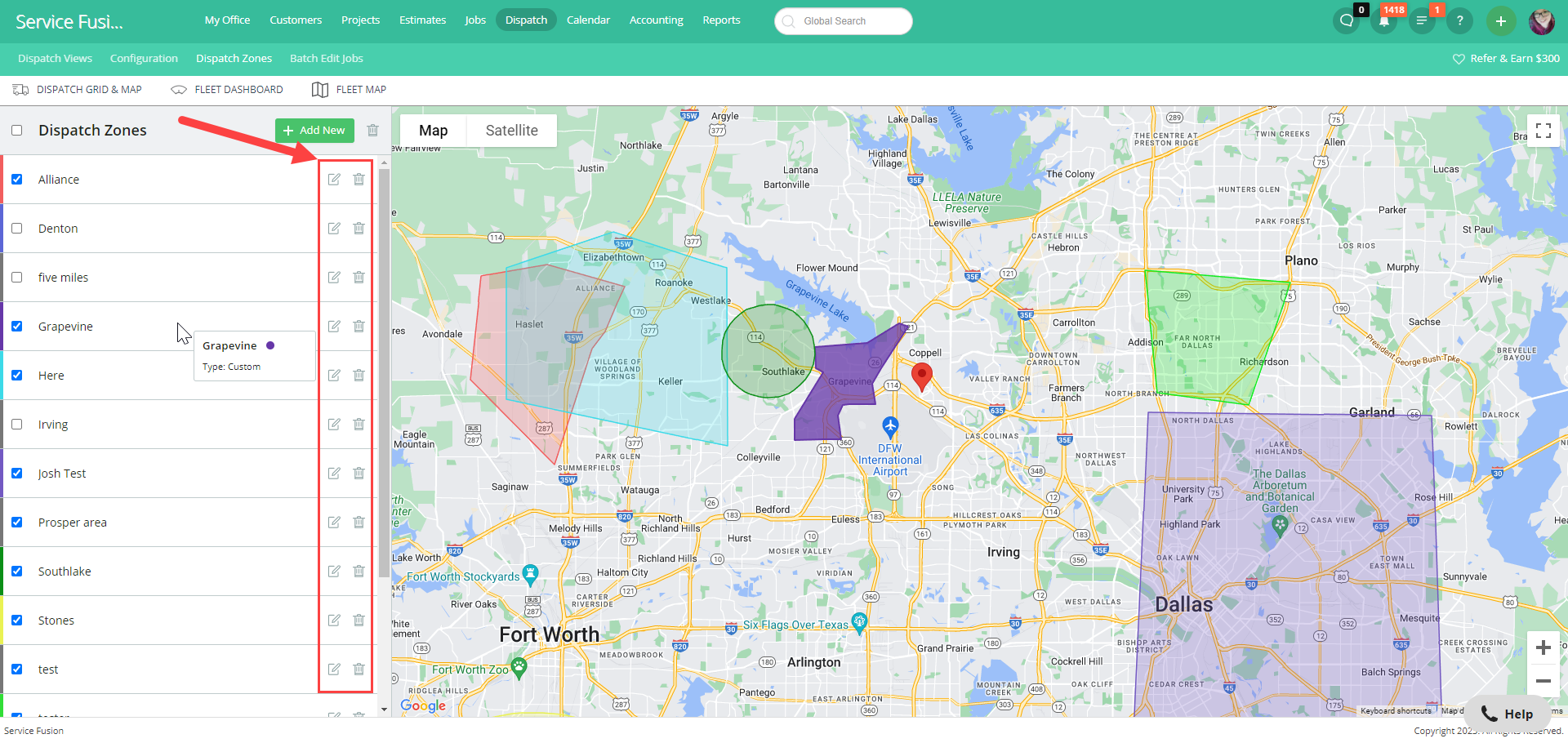1568x743 pixels.
Task: Edit the Stones zone
Action: coord(334,621)
